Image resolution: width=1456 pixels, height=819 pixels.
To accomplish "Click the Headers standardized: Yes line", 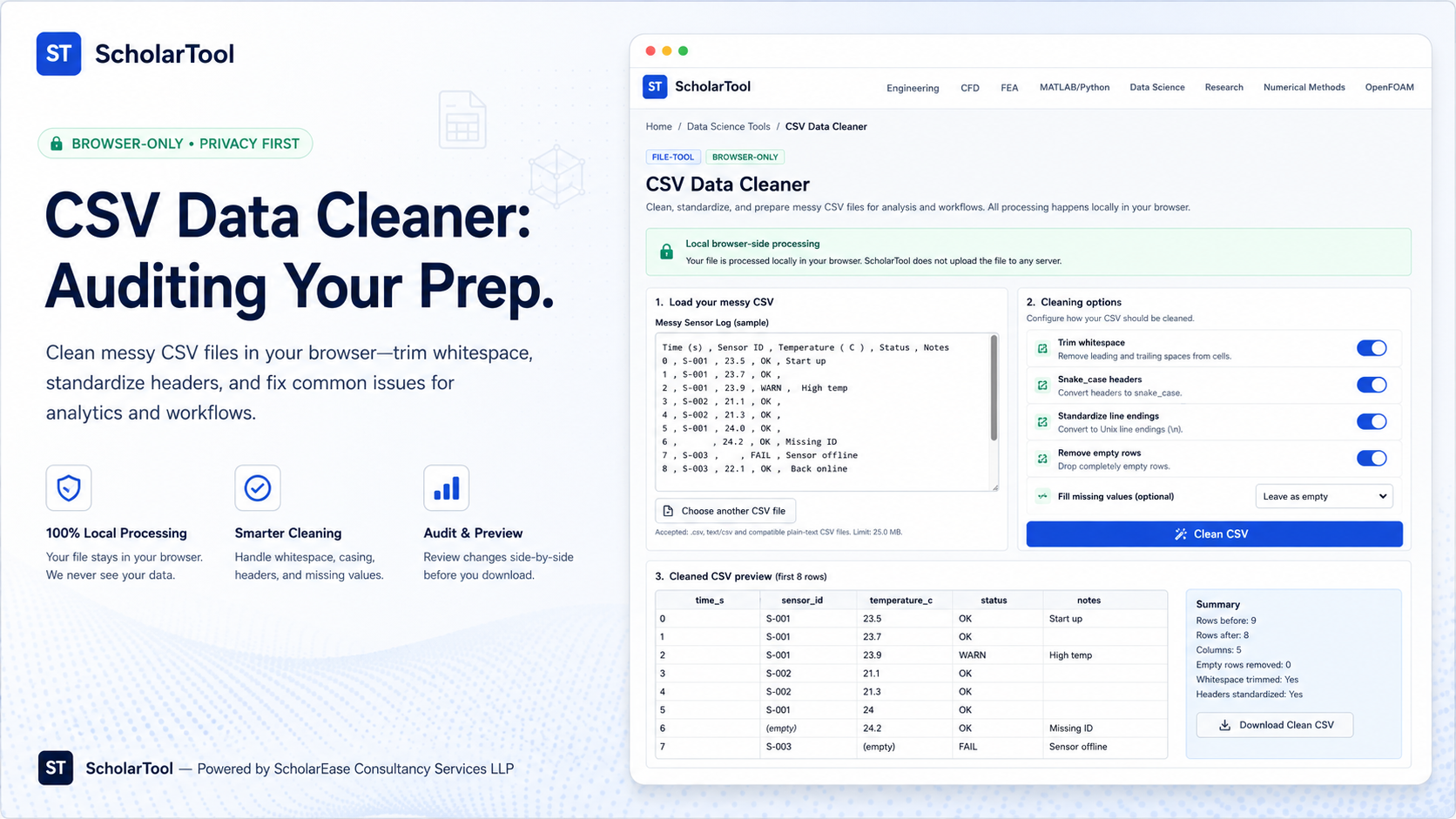I will coord(1250,695).
